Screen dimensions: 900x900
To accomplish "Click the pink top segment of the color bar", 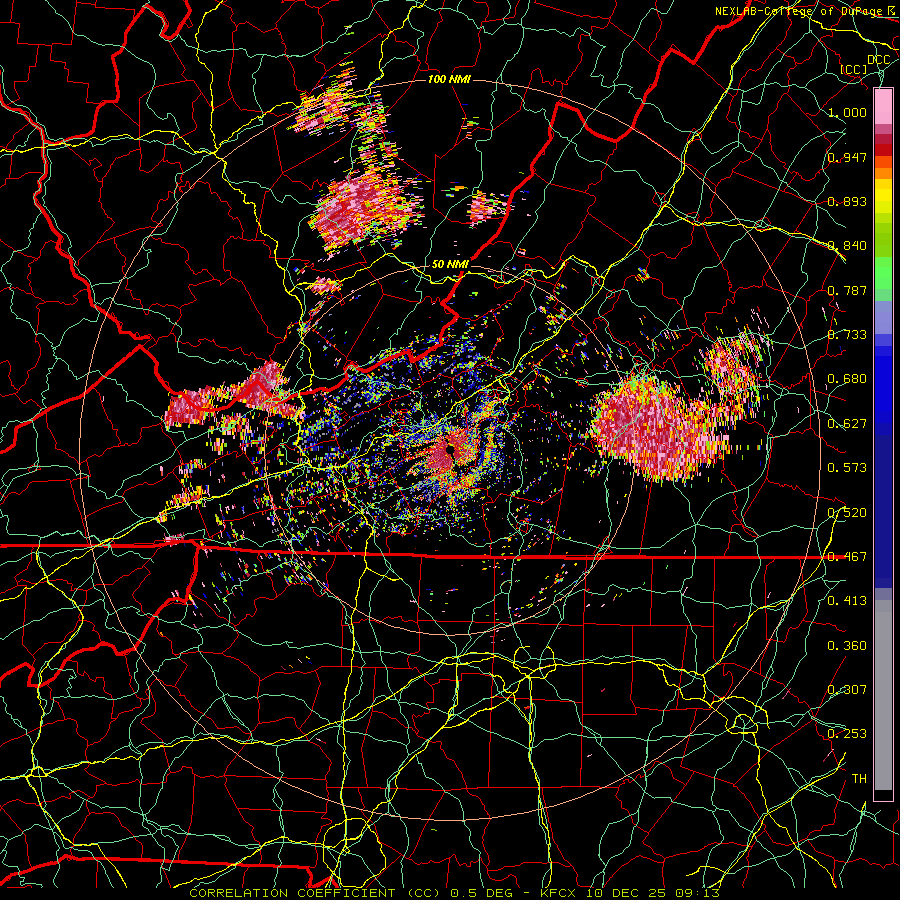I will coord(883,106).
